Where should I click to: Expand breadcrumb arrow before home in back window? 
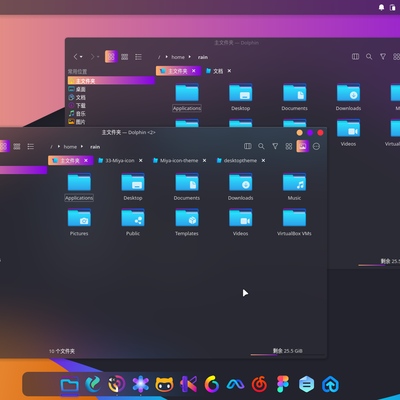[166, 57]
